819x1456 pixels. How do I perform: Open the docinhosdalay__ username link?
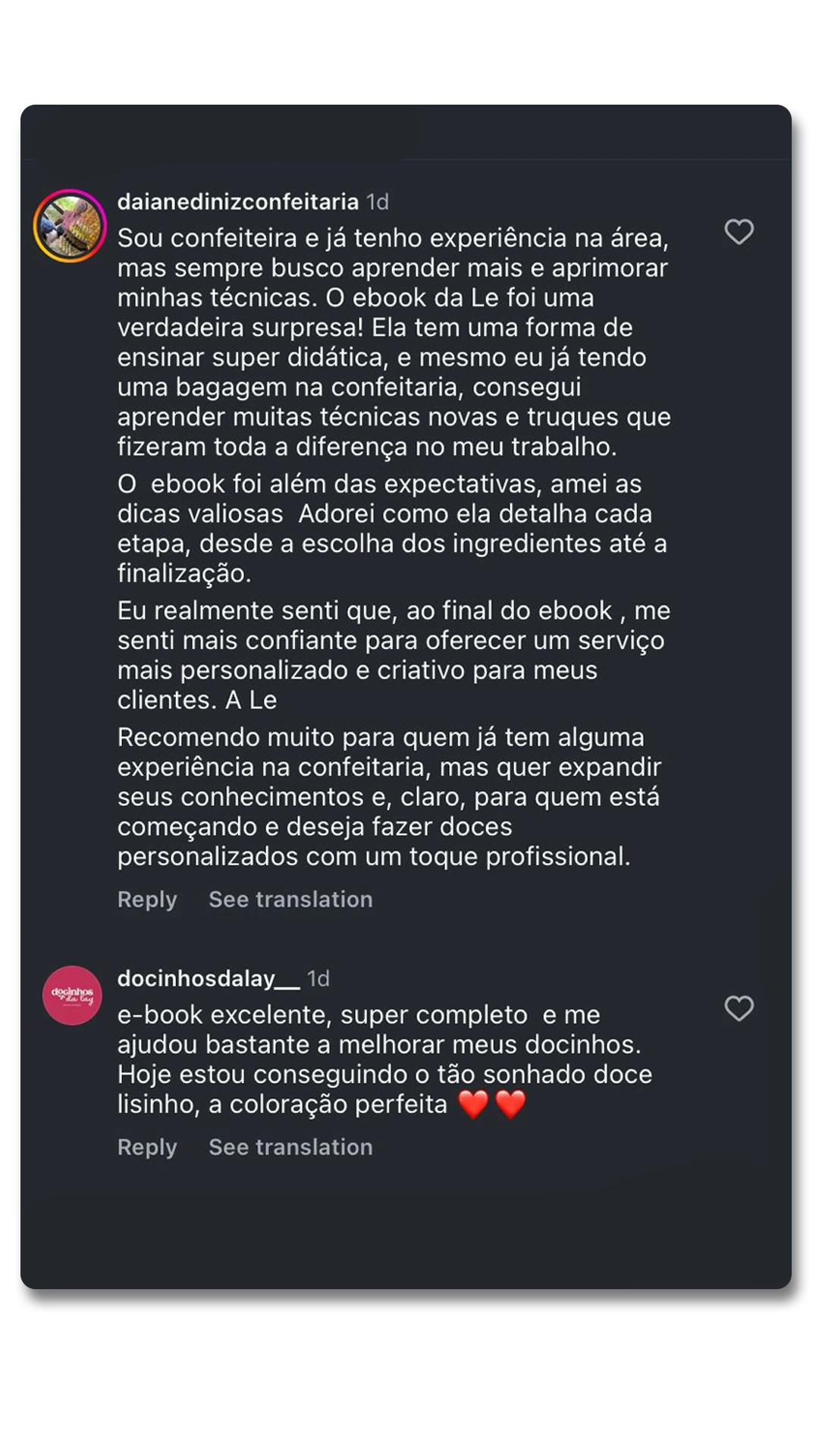click(x=209, y=979)
